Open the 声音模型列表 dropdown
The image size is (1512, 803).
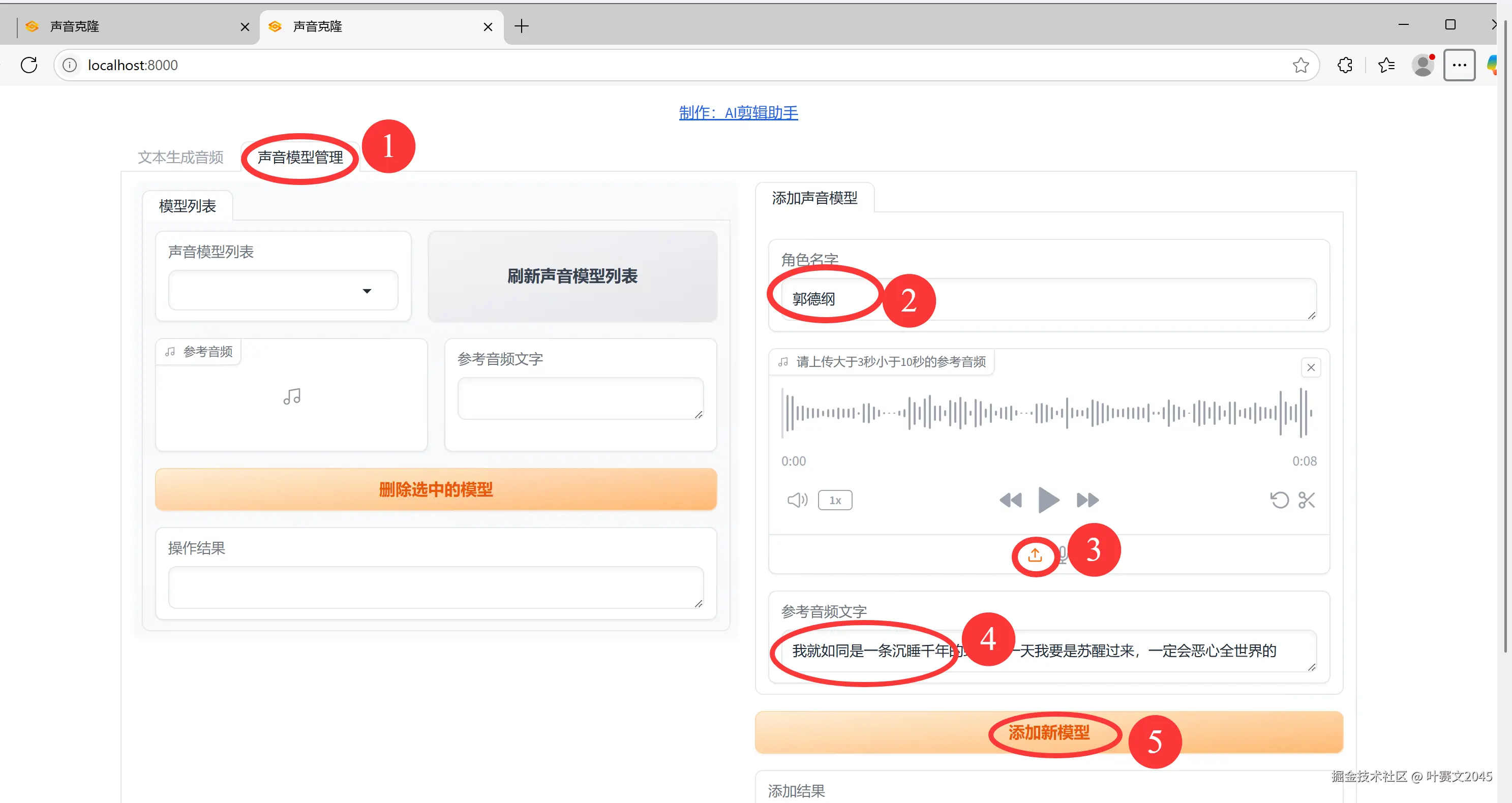(x=283, y=290)
